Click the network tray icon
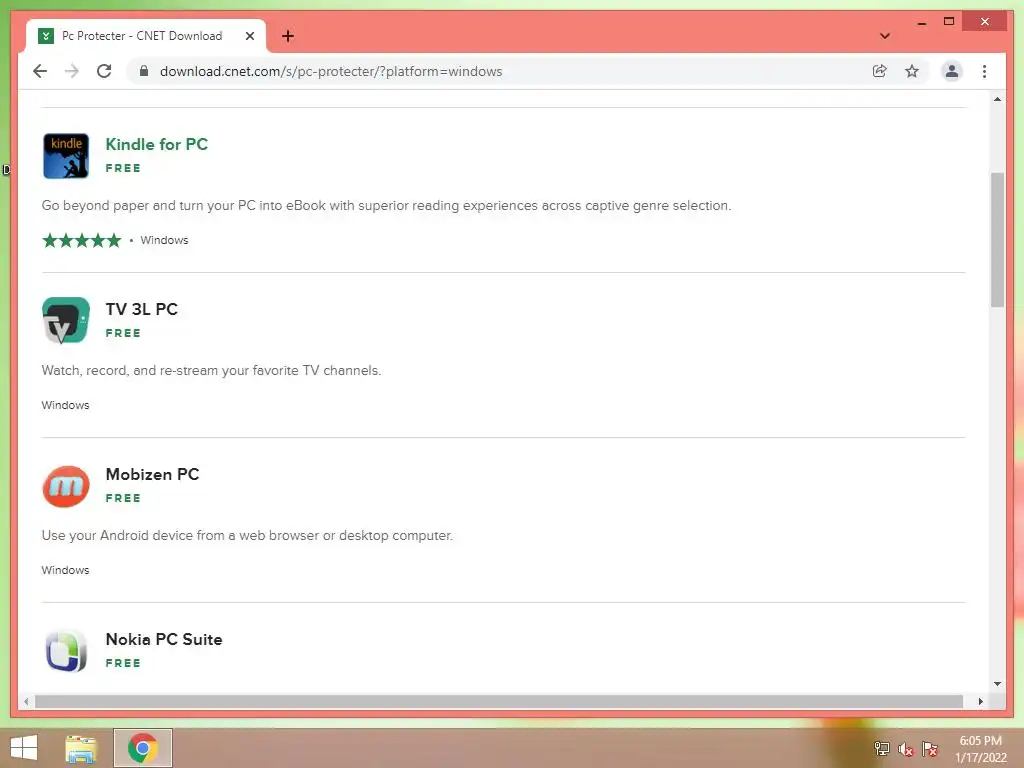Viewport: 1024px width, 768px height. pos(882,749)
